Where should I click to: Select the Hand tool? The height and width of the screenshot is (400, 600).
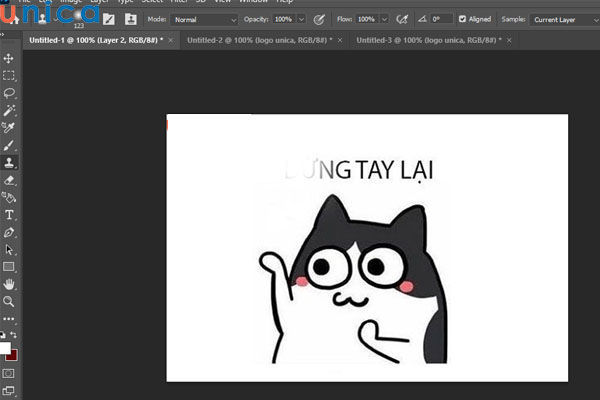[9, 284]
